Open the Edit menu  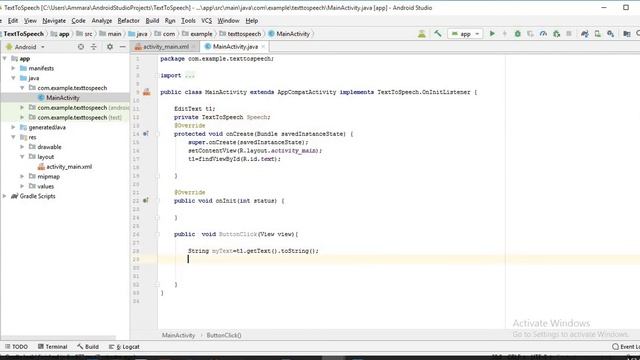13,21
